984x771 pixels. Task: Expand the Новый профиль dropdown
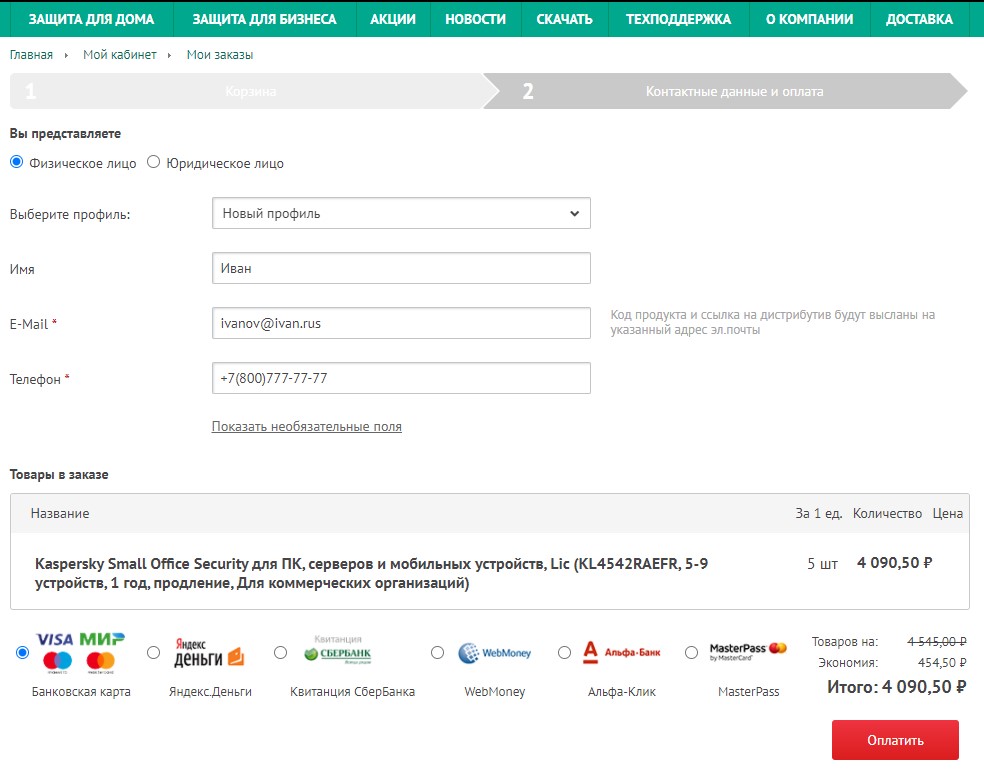(401, 213)
